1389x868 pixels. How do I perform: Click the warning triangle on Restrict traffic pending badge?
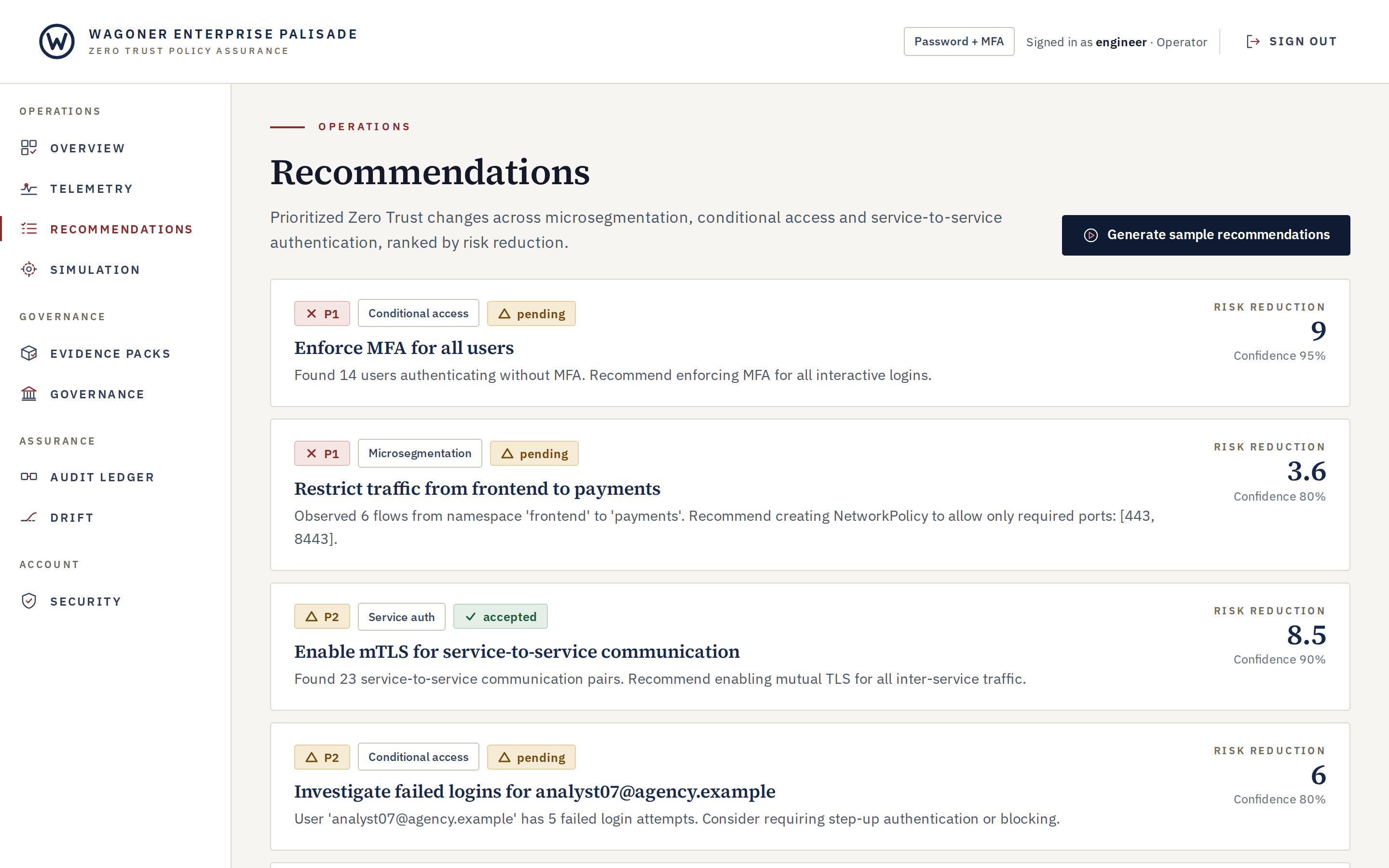point(507,454)
